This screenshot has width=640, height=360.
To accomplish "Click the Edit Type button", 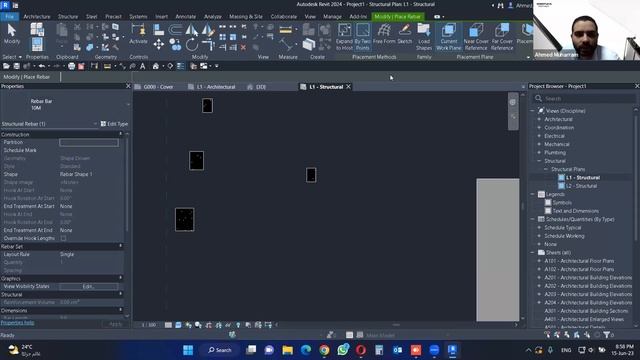I will coord(114,124).
